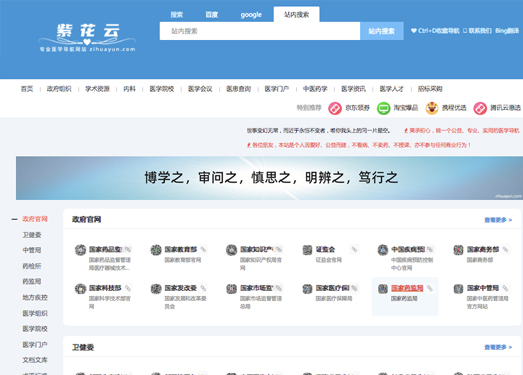This screenshot has width=523, height=375.
Task: Click the 国家中管局 site favicon
Action: tap(458, 288)
